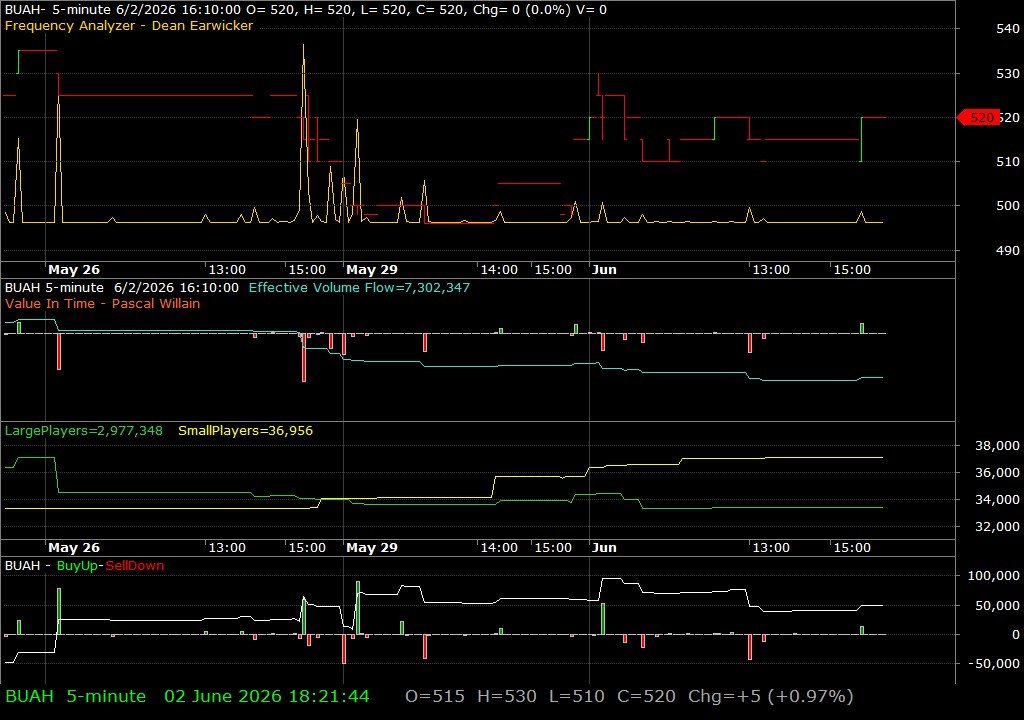Image resolution: width=1024 pixels, height=720 pixels.
Task: Click the red 'SellDown' legend label
Action: coord(135,566)
